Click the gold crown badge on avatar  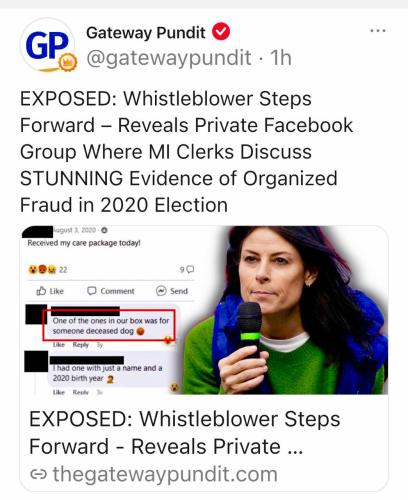[68, 62]
